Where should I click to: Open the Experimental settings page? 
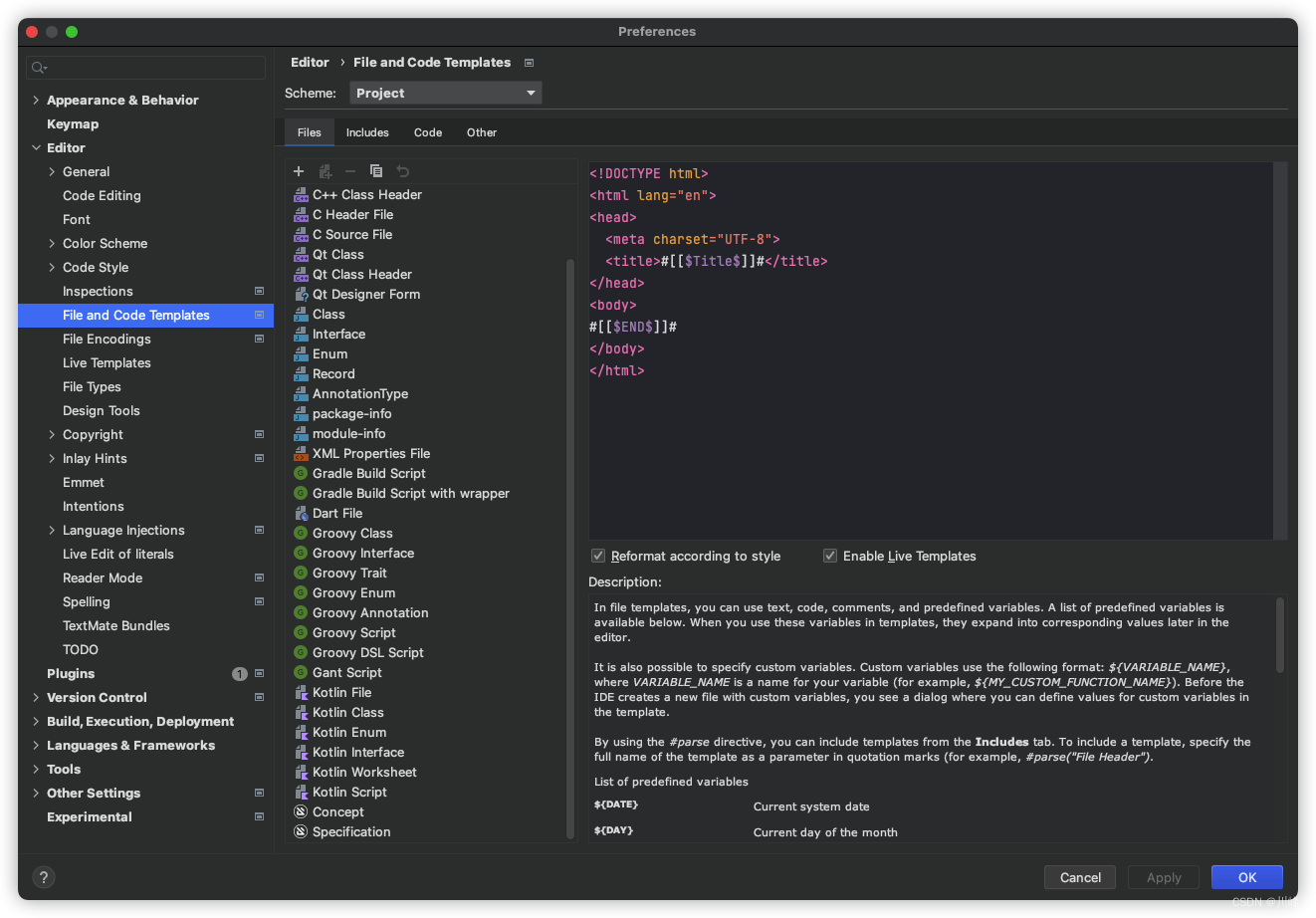point(90,817)
